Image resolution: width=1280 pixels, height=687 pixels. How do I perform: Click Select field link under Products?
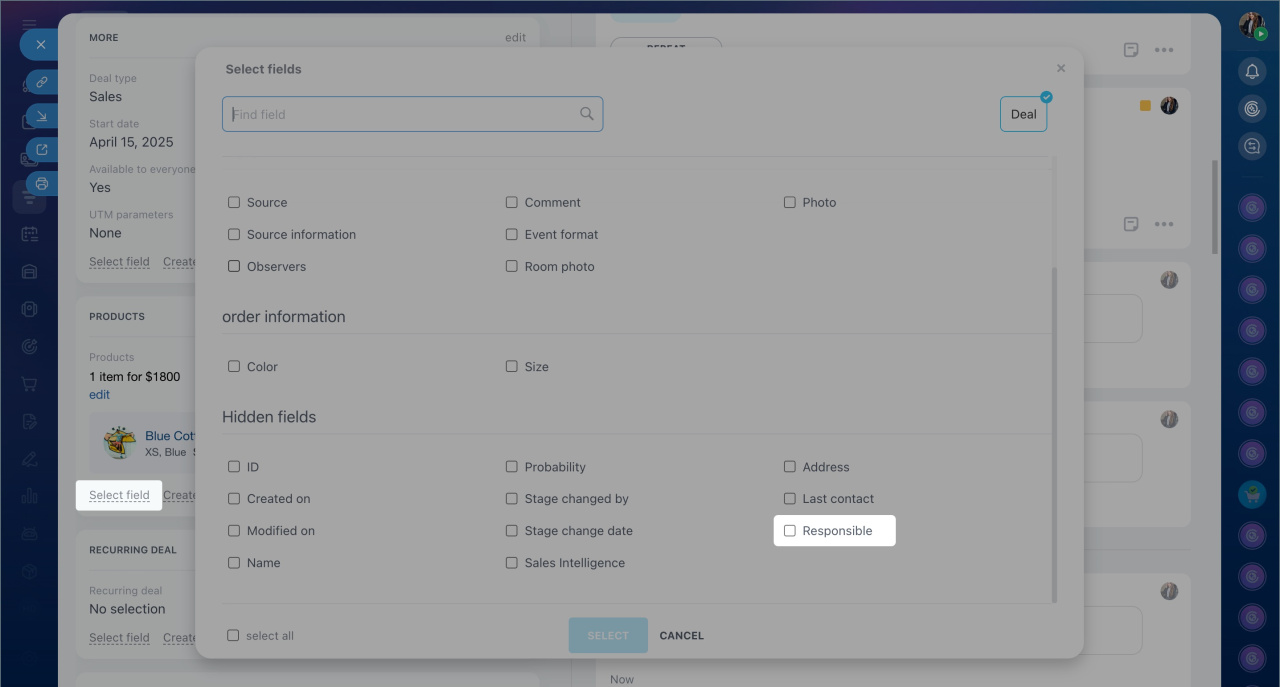tap(119, 495)
